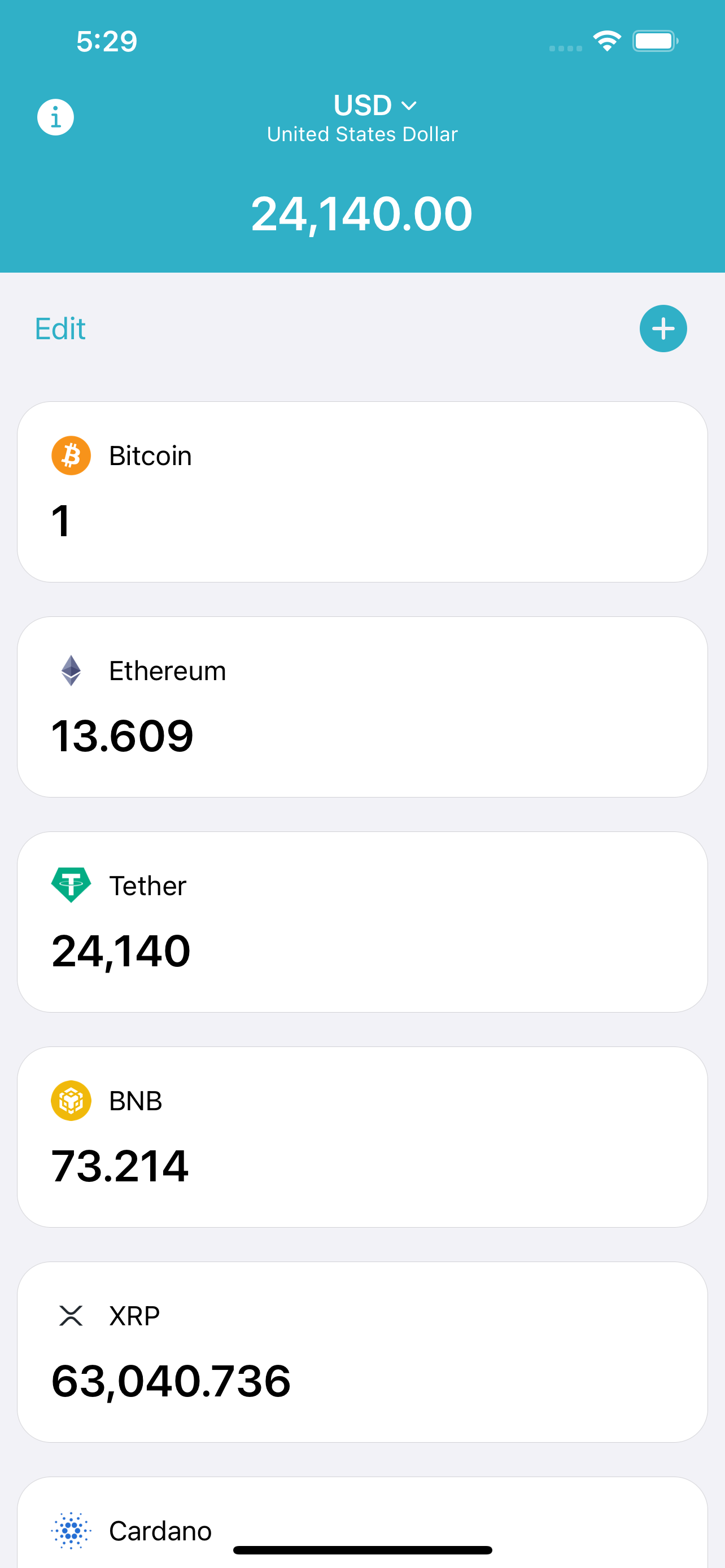Tap the Ethereum diamond icon
Screen dimensions: 725x1568
(x=71, y=670)
